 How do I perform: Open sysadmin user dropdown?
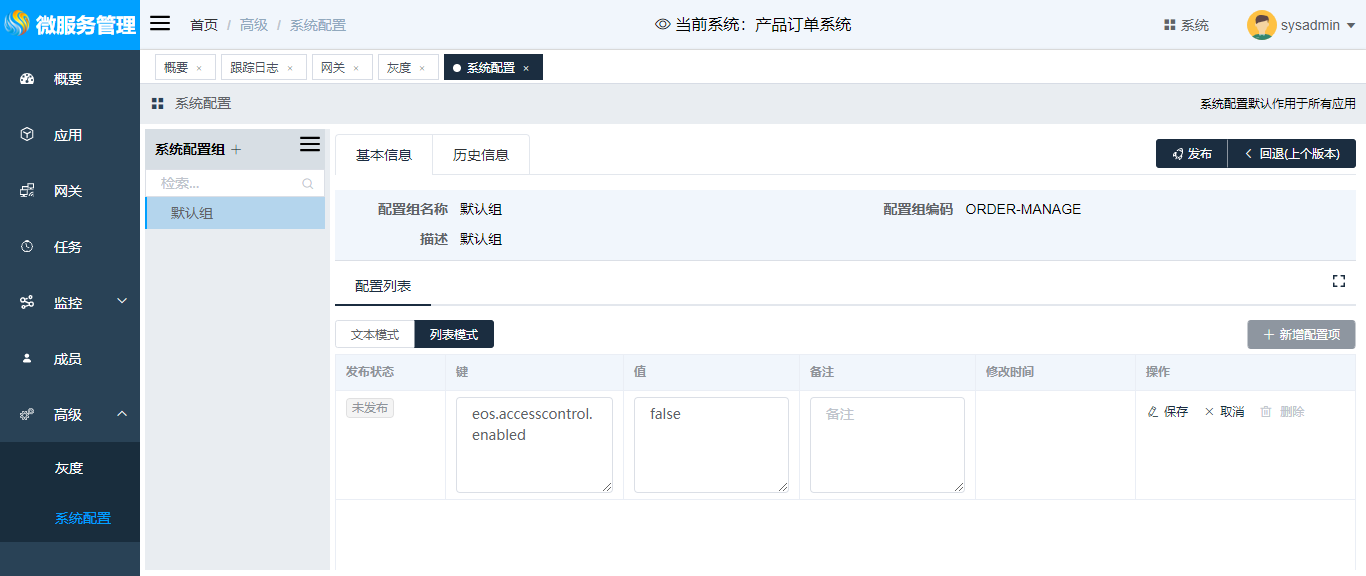click(1301, 25)
